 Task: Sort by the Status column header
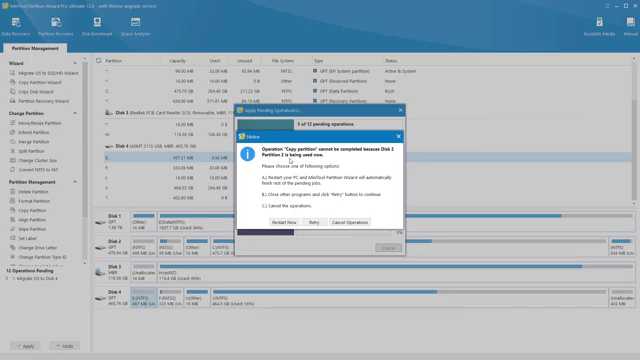tap(391, 60)
